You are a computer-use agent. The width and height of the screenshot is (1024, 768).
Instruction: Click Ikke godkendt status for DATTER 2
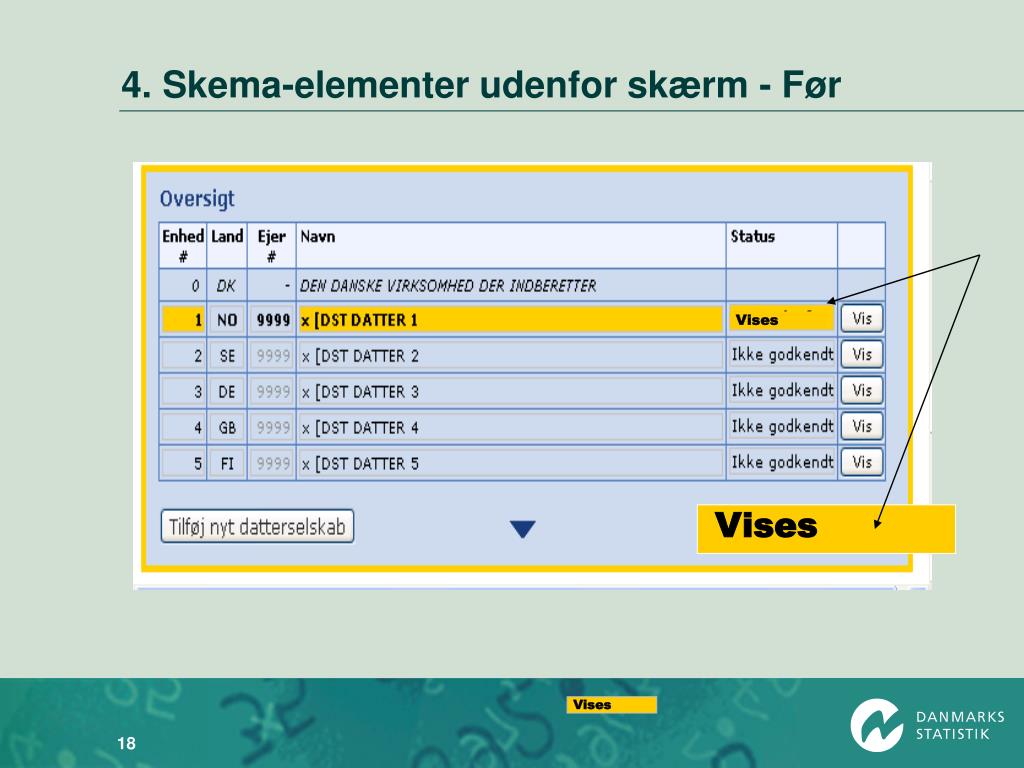pos(782,355)
